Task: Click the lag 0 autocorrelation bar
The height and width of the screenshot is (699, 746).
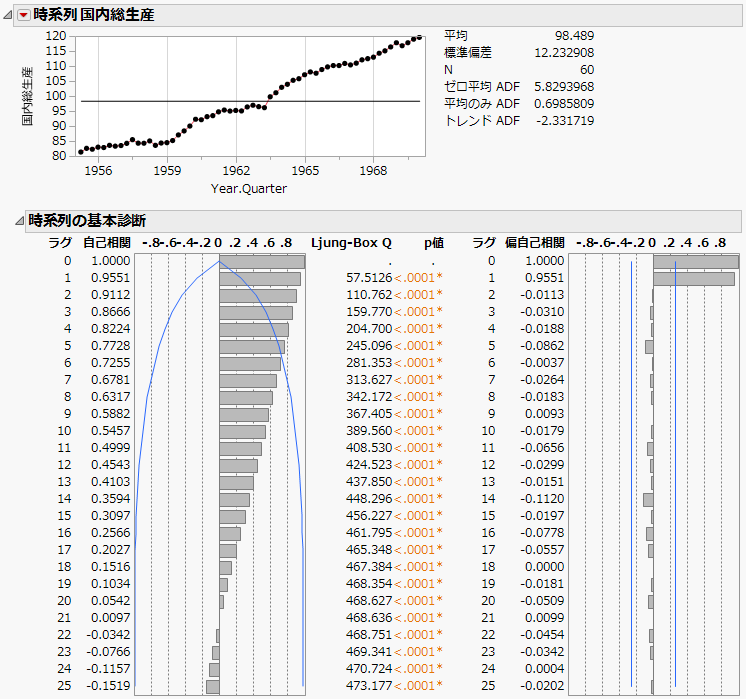Action: click(x=262, y=262)
